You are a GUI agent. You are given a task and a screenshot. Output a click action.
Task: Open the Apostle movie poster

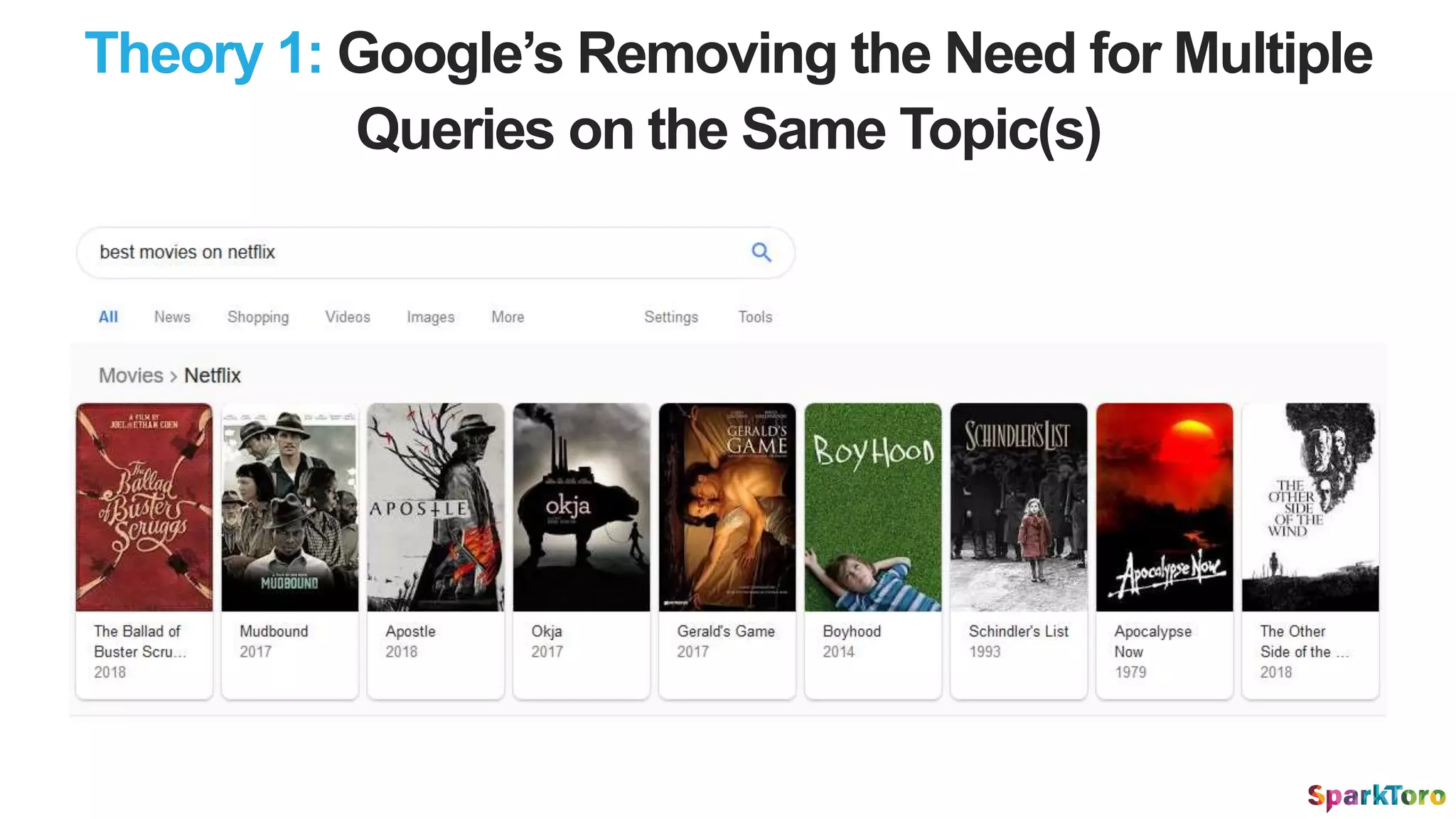coord(436,507)
